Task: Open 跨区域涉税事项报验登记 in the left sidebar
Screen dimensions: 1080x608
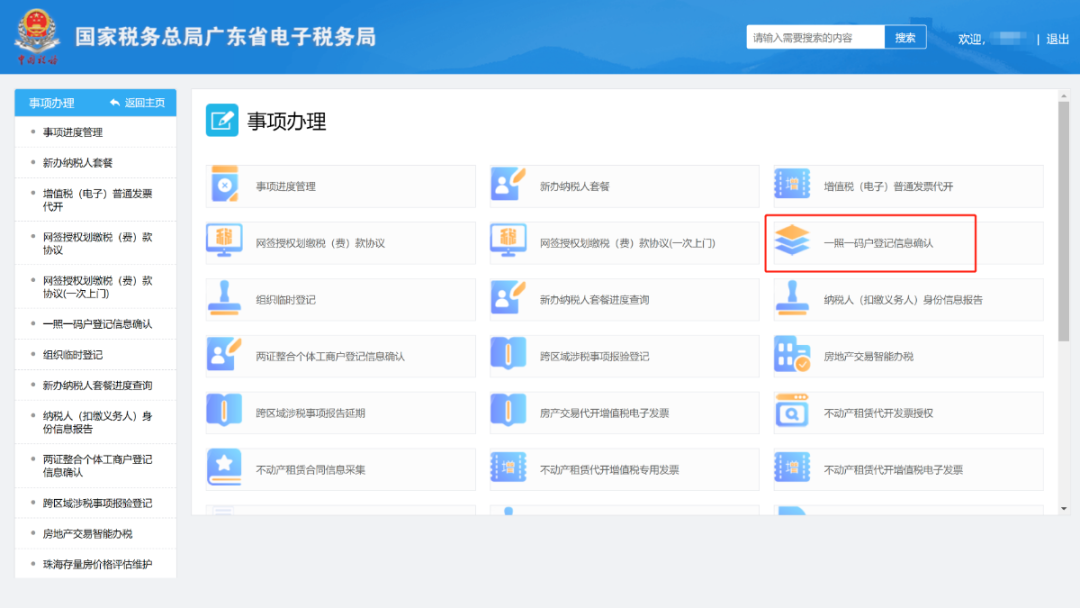Action: click(97, 503)
